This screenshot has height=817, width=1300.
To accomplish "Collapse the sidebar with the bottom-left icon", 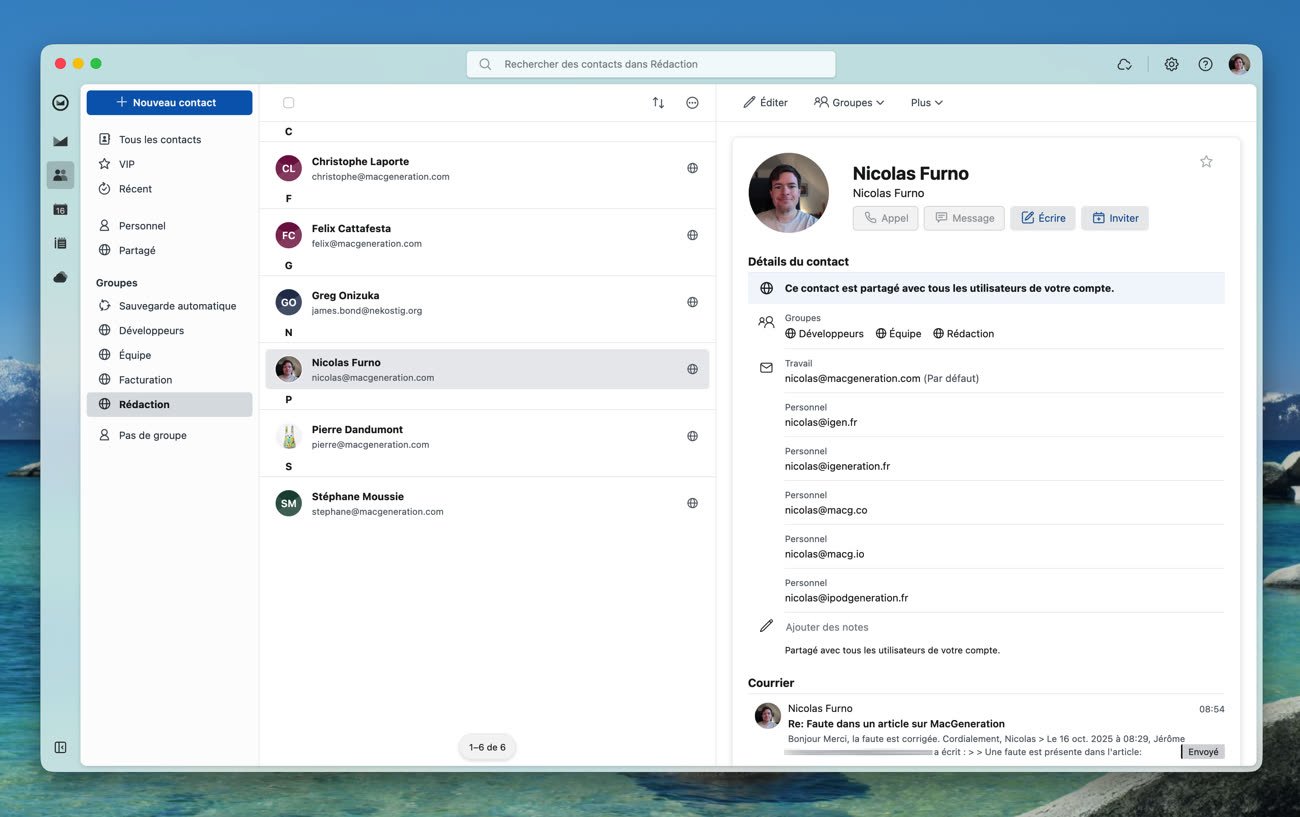I will tap(60, 747).
